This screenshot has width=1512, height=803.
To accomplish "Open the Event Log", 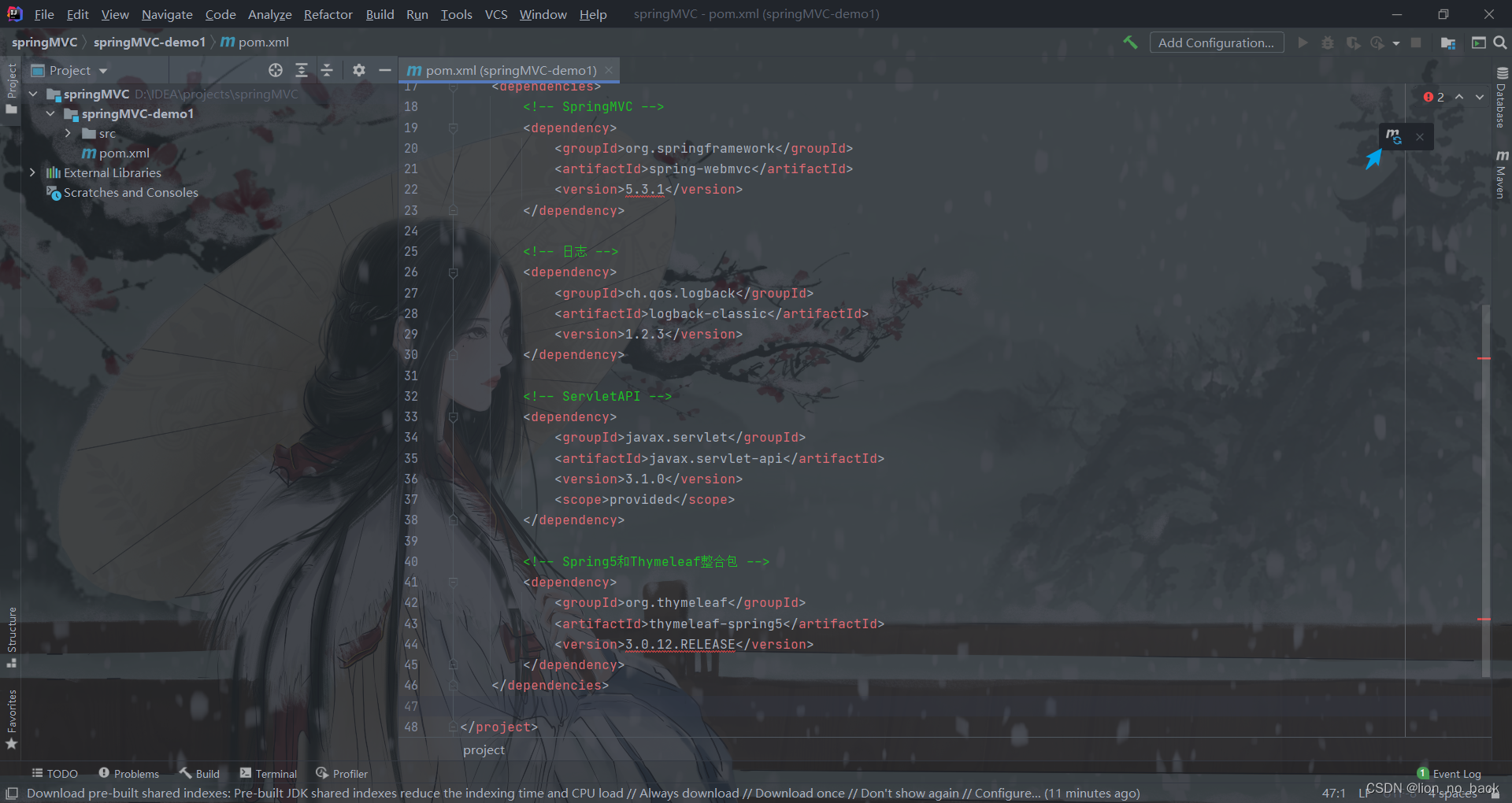I will pos(1449,774).
